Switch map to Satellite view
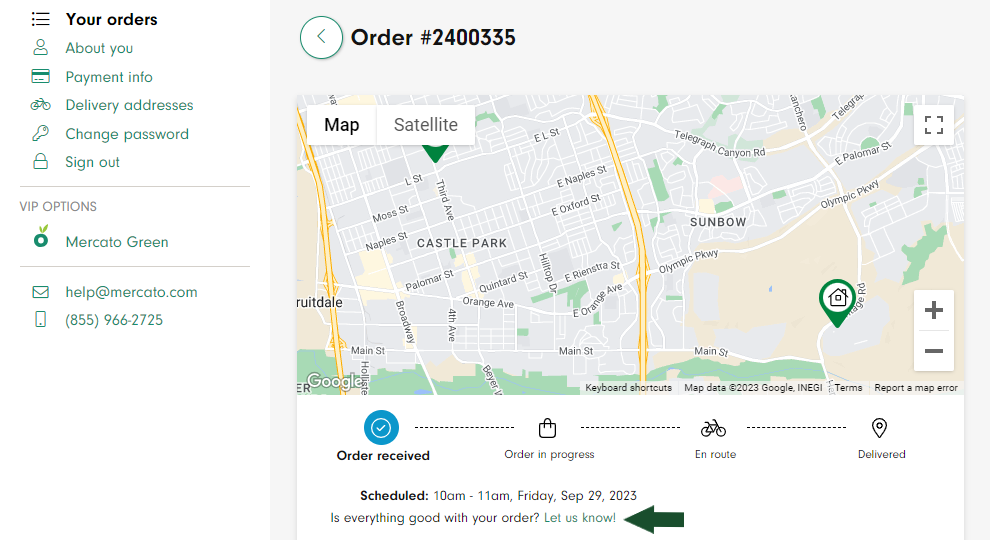 point(426,125)
